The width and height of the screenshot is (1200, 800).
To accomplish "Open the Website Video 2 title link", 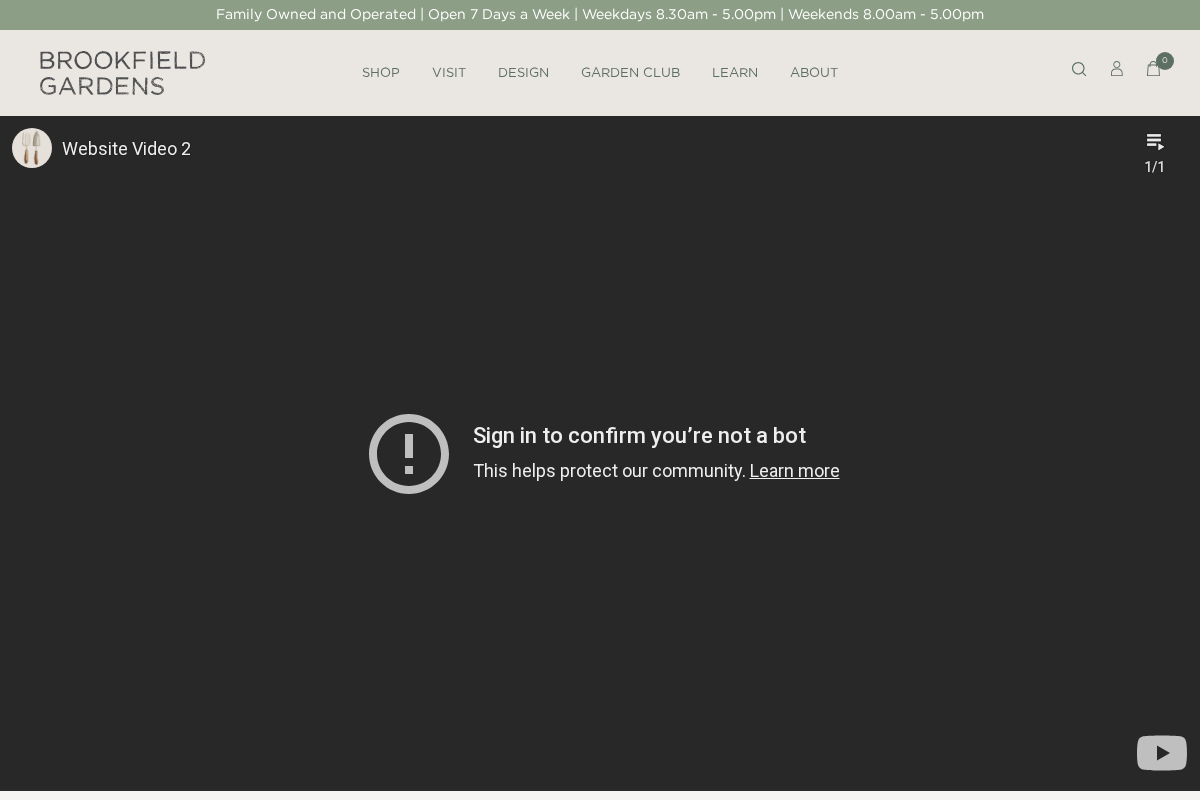I will (x=126, y=148).
